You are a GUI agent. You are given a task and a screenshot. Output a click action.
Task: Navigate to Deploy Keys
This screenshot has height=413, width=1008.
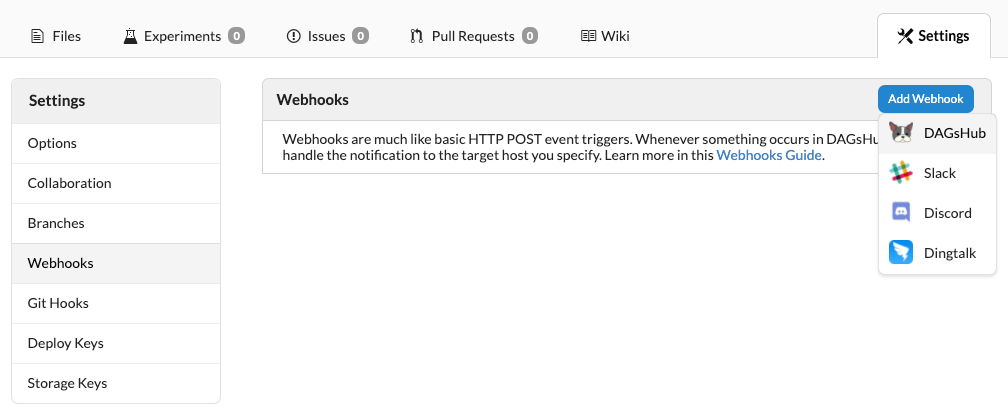point(65,343)
